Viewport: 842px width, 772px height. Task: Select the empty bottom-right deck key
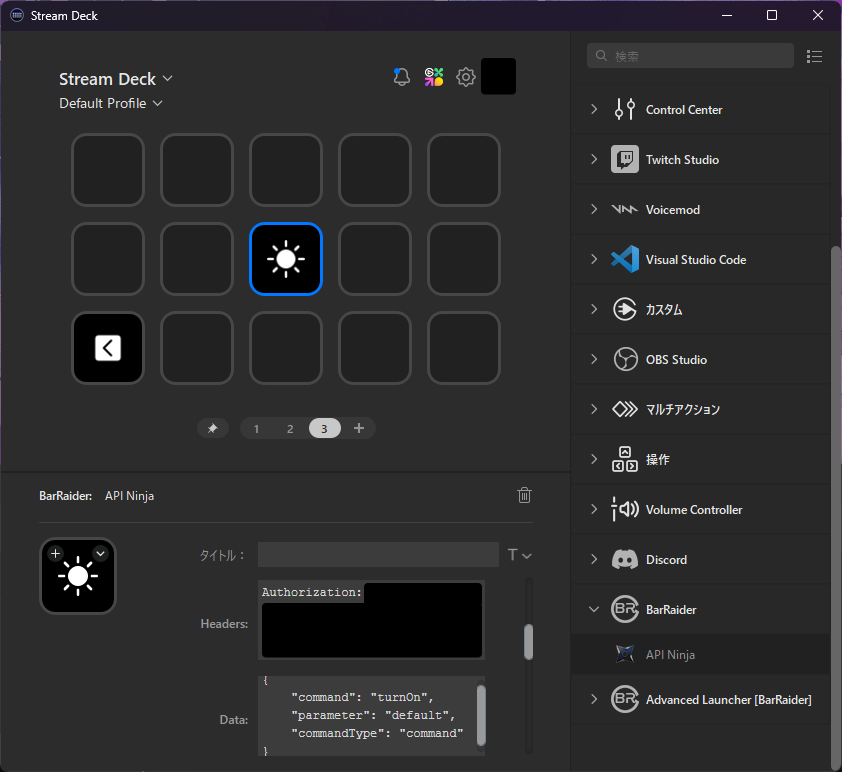point(464,348)
